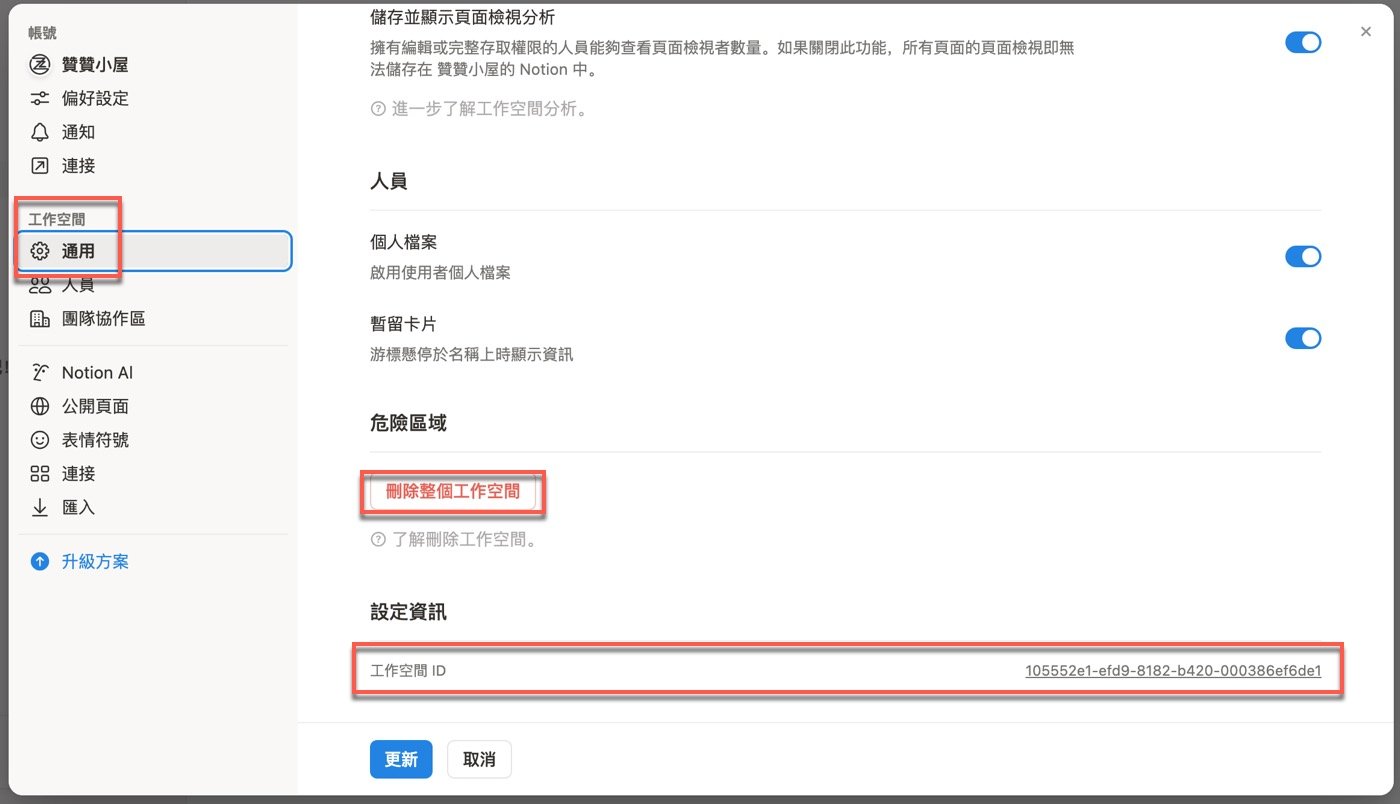Click the 團隊協作區 building icon

click(40, 319)
